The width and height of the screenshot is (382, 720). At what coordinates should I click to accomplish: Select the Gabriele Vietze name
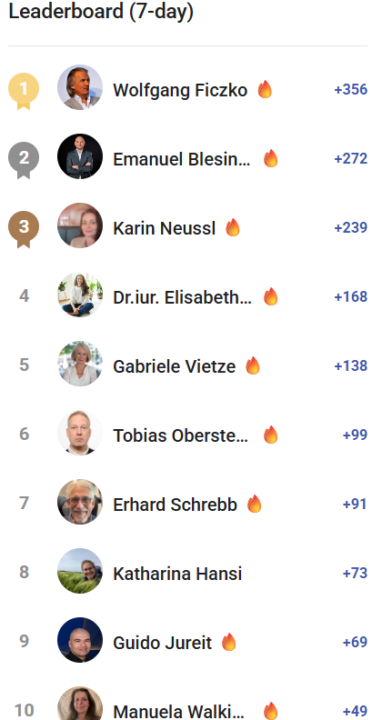point(174,366)
